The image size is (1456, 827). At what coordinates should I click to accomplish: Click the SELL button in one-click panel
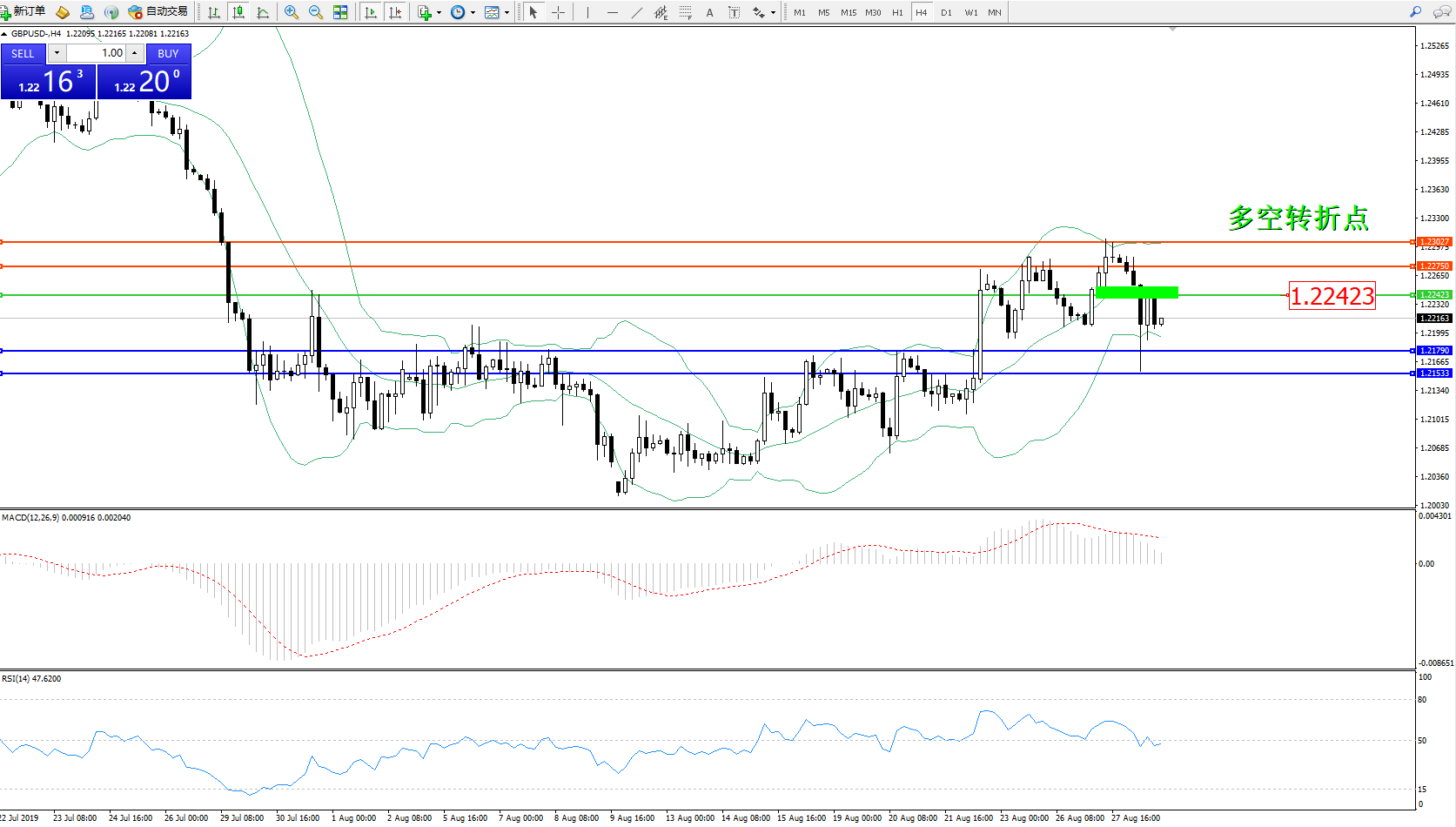pyautogui.click(x=23, y=53)
